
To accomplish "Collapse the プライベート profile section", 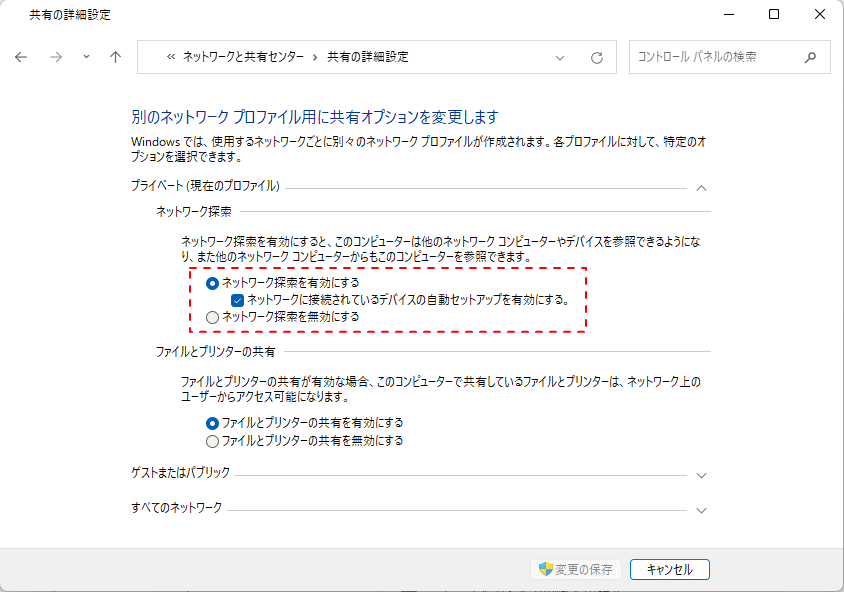I will pyautogui.click(x=701, y=188).
